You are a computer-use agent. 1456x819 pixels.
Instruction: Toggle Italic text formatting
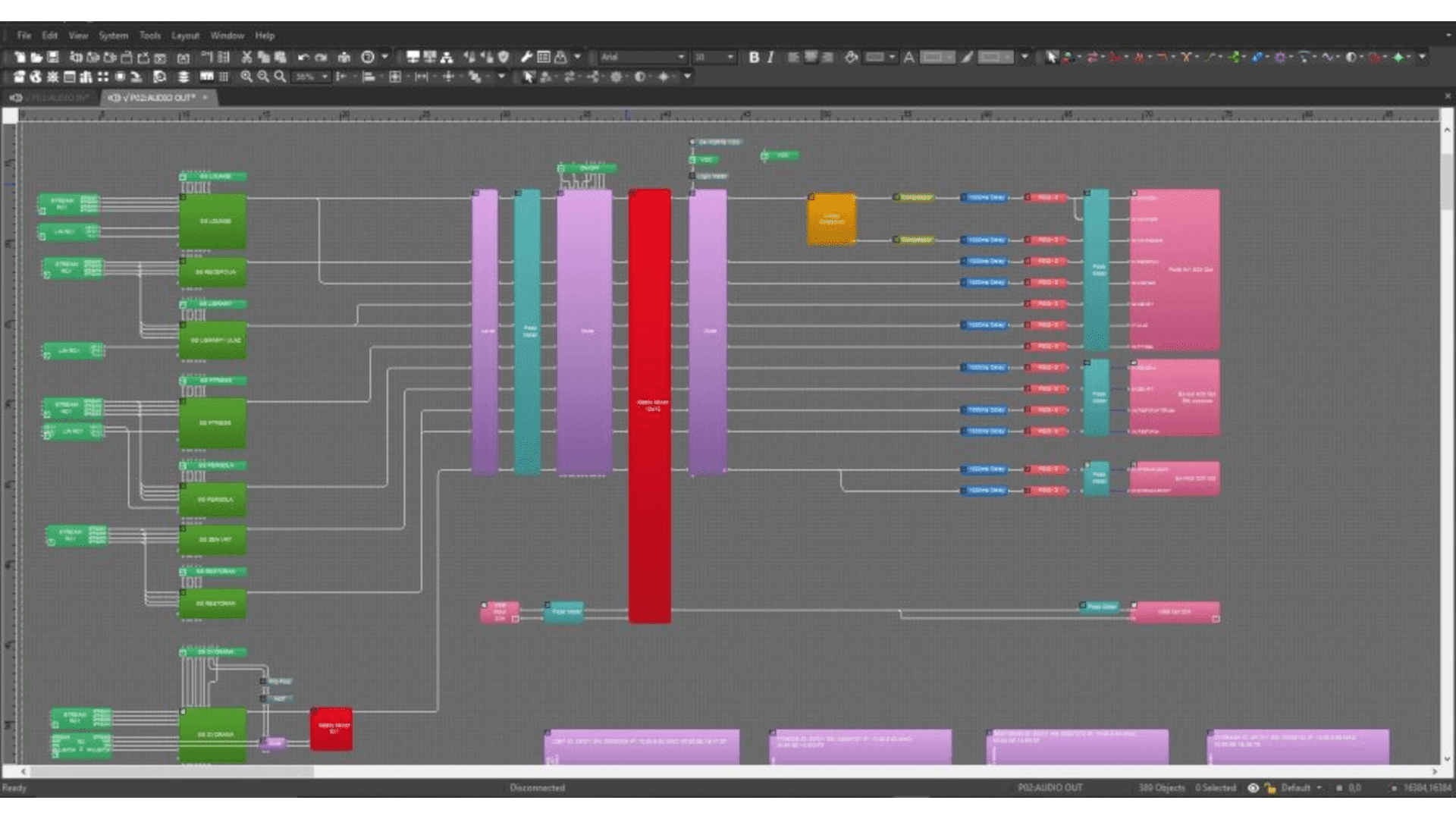(770, 57)
